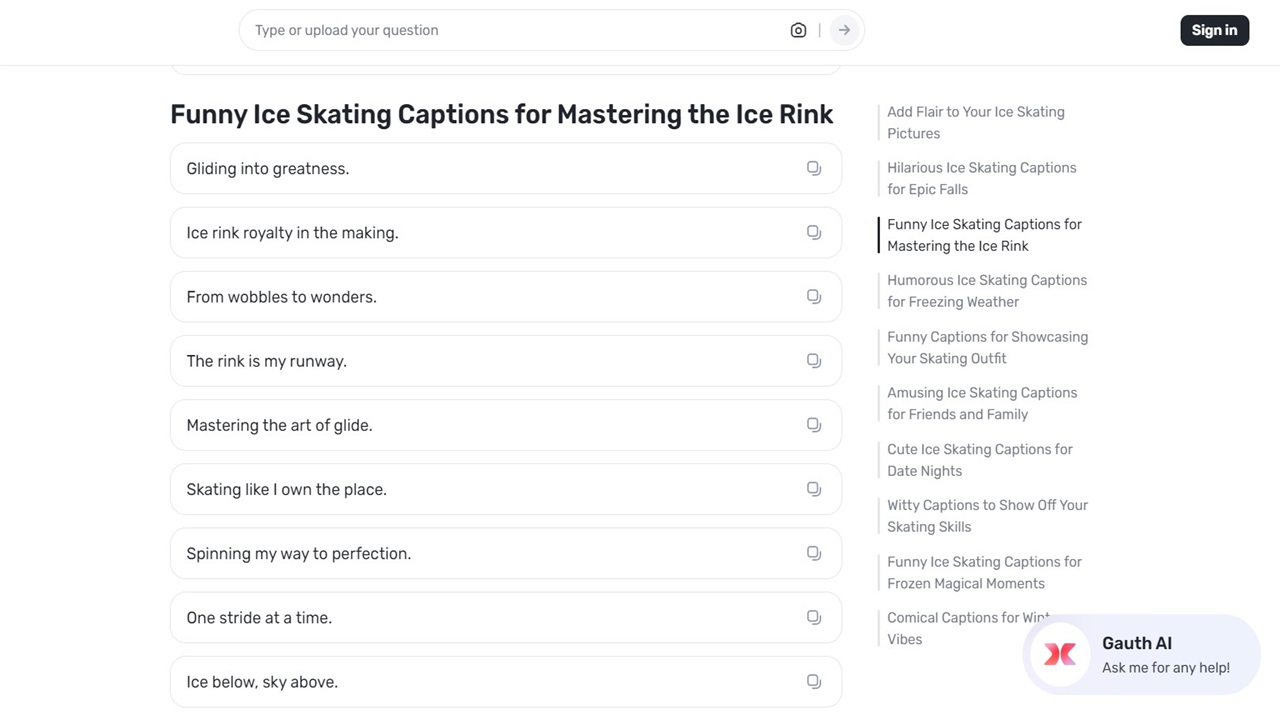
Task: Copy the 'Gliding into greatness.' caption
Action: (814, 168)
